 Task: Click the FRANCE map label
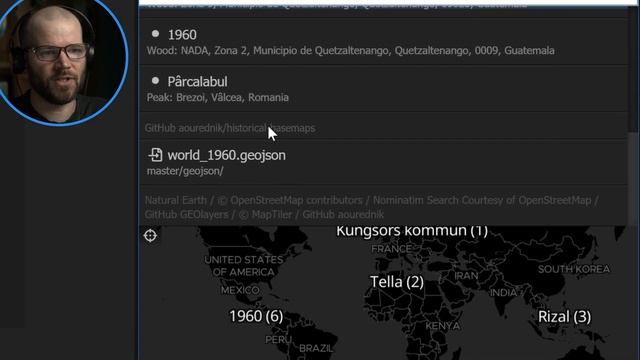(x=391, y=249)
